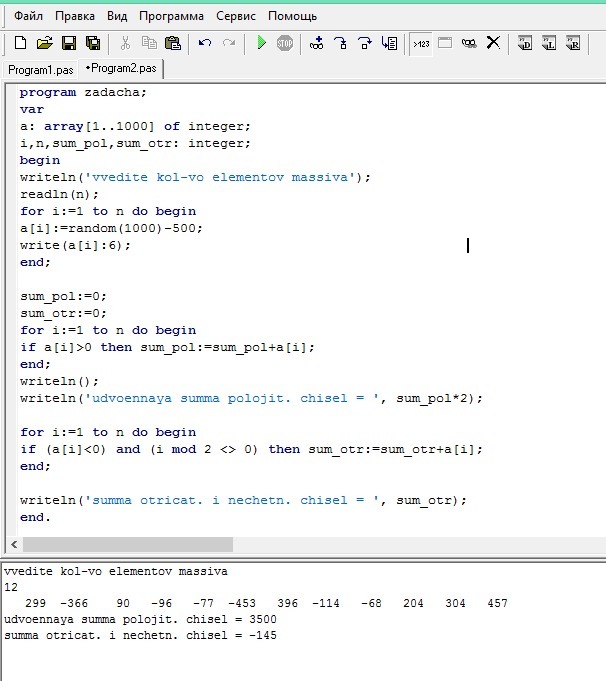Click the output result '-145'
Viewport: 606px width, 681px height.
click(263, 635)
